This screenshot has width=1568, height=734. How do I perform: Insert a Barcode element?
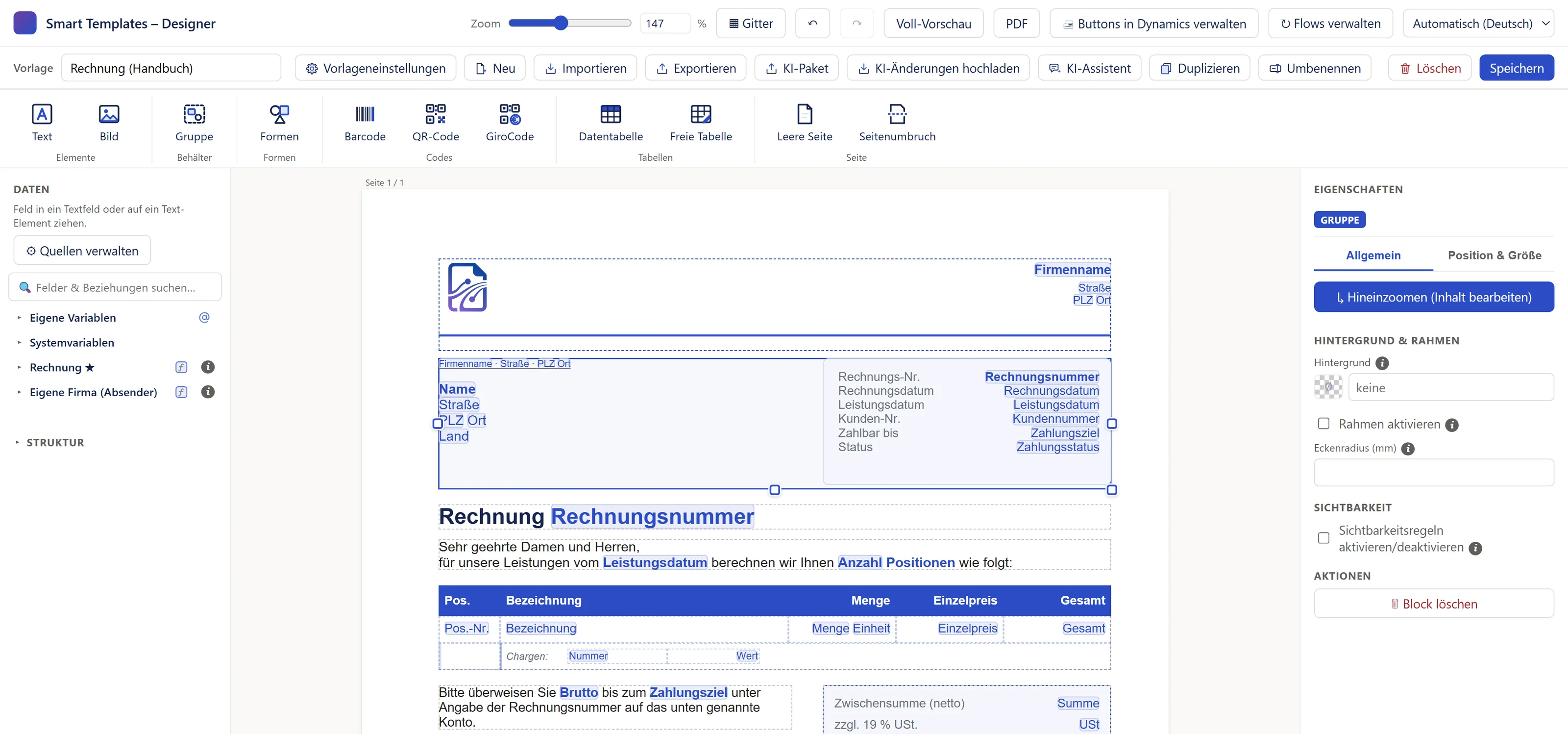point(365,123)
